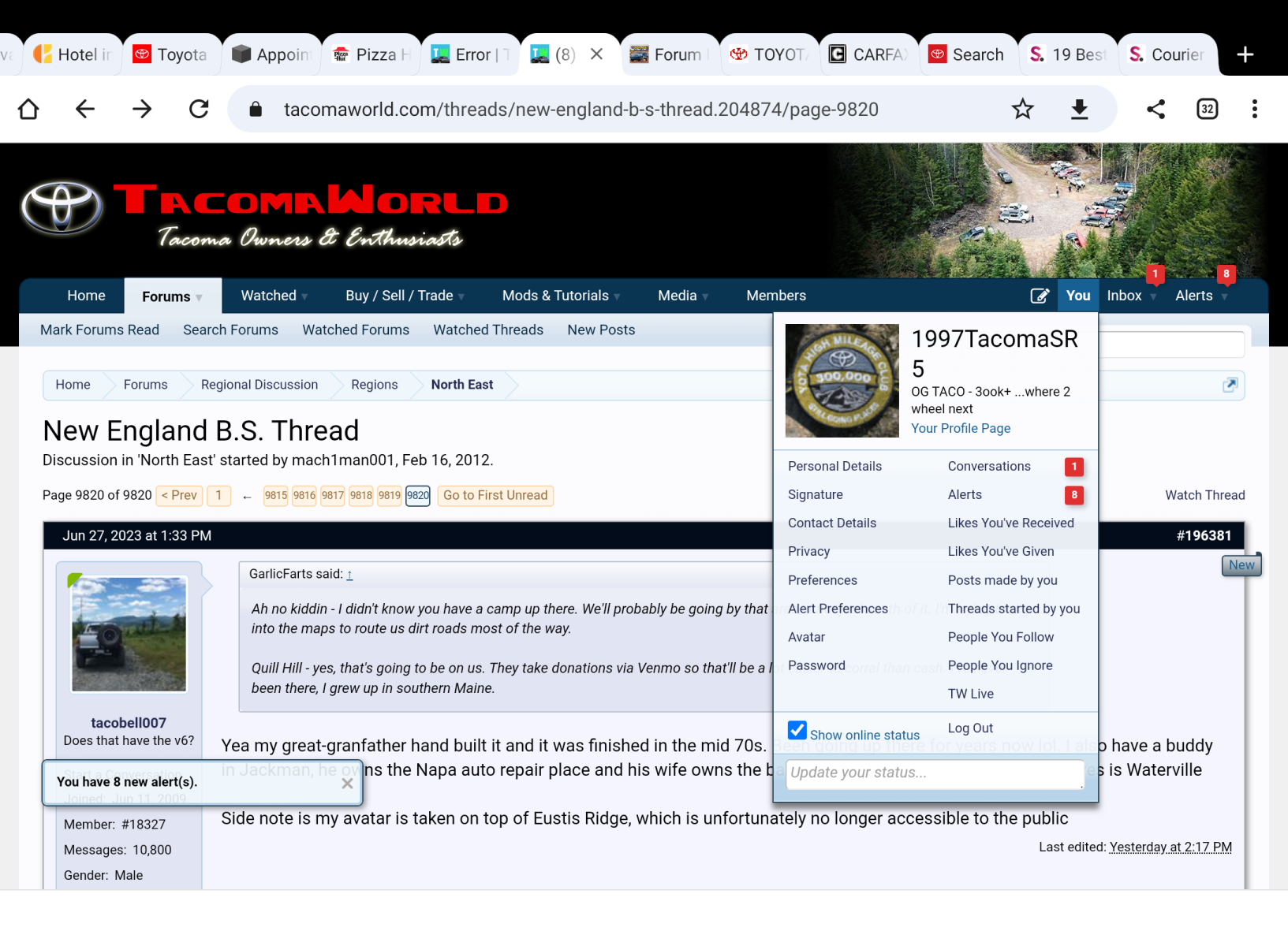
Task: Click the share icon in browser toolbar
Action: [1155, 109]
